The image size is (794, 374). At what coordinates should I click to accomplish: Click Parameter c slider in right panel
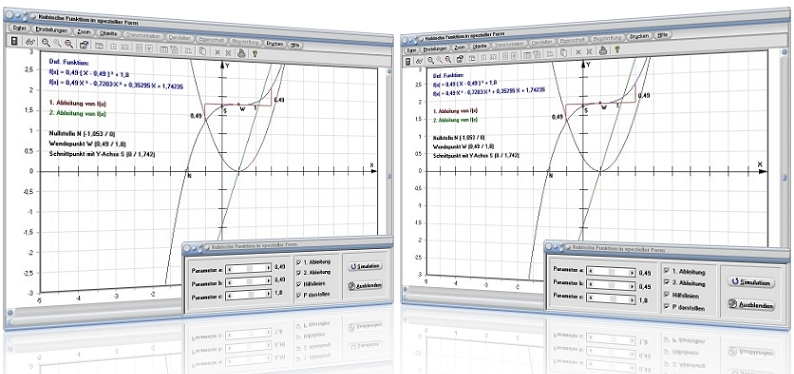(610, 299)
